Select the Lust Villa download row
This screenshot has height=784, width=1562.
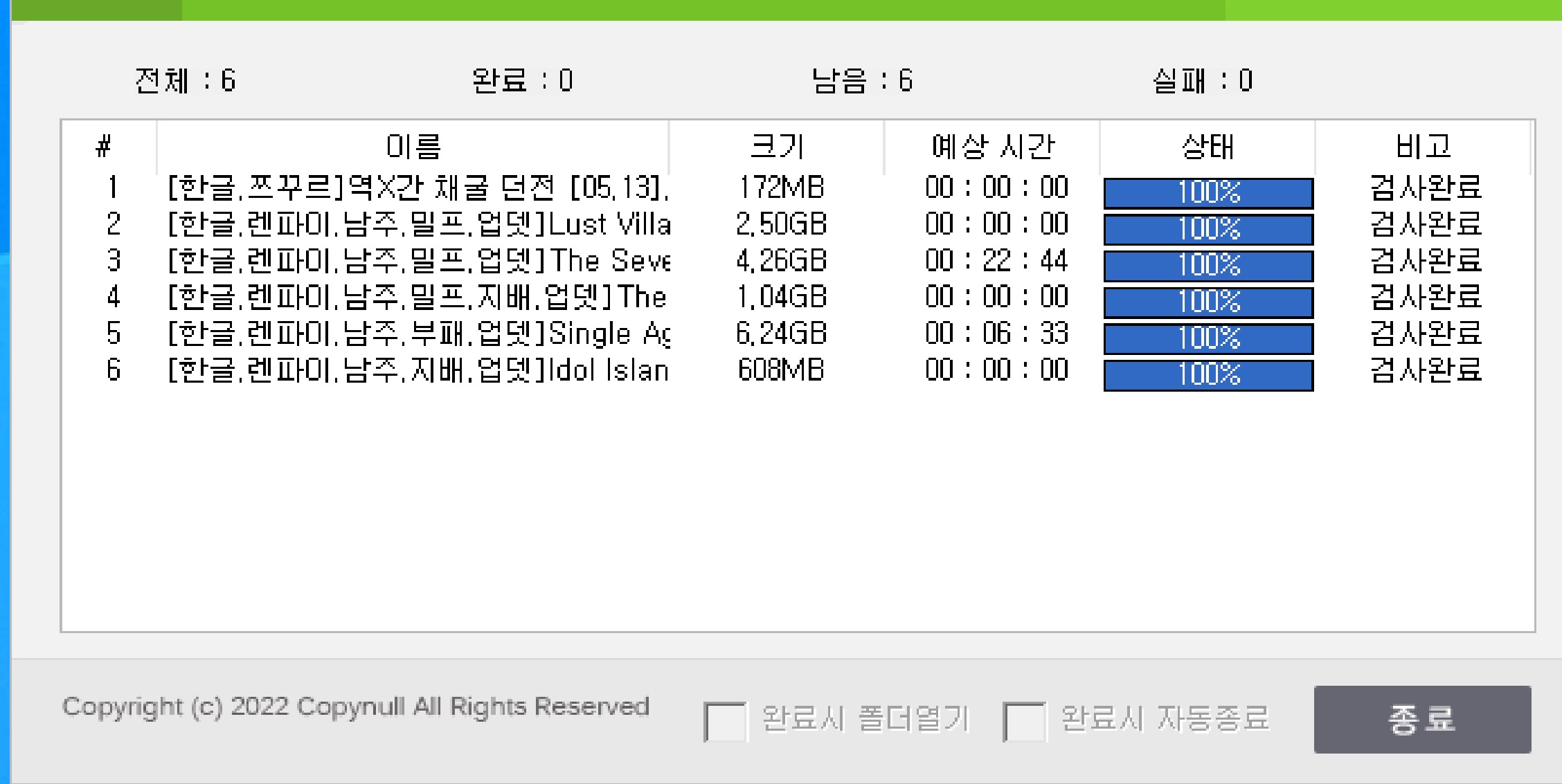[x=418, y=224]
